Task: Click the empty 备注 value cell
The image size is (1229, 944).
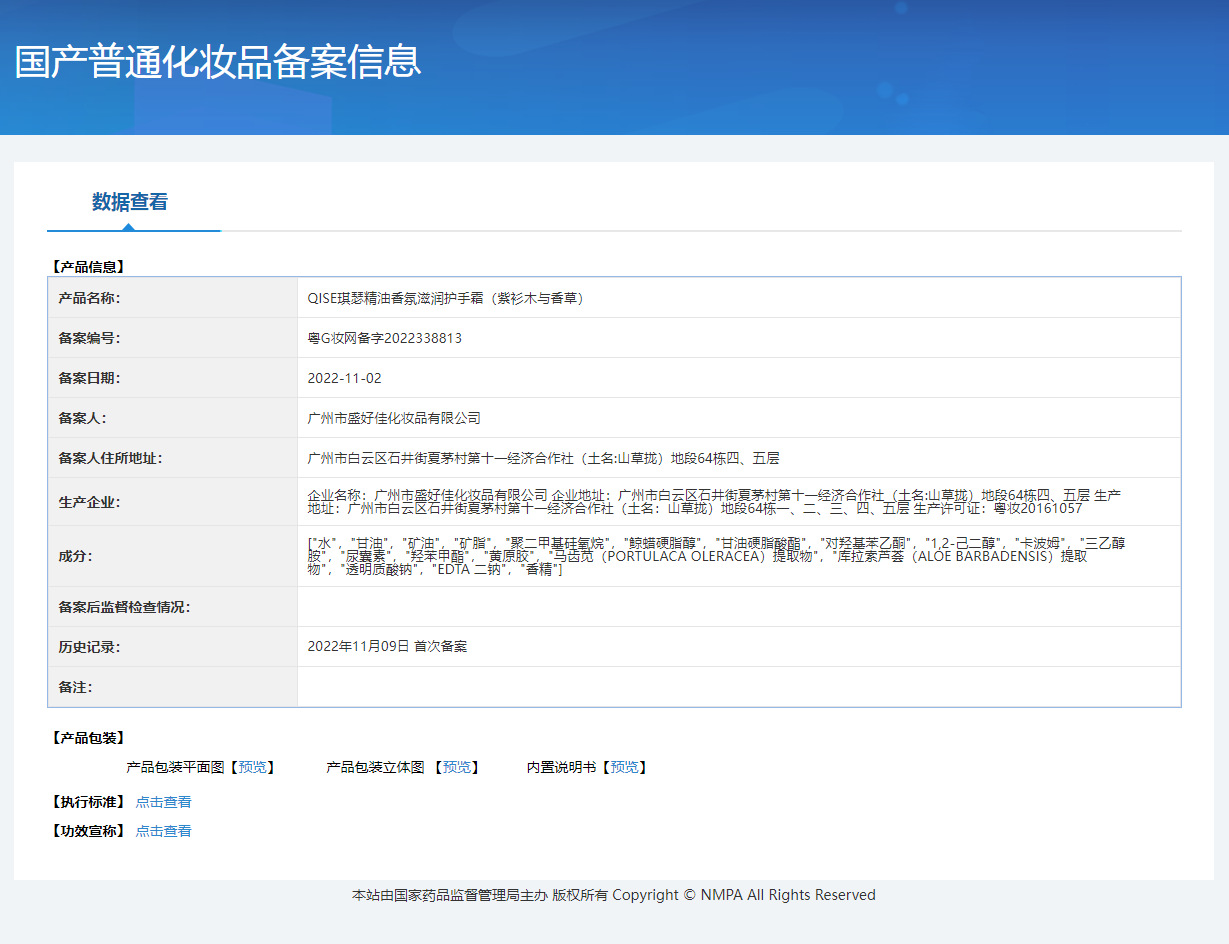Action: pyautogui.click(x=738, y=687)
